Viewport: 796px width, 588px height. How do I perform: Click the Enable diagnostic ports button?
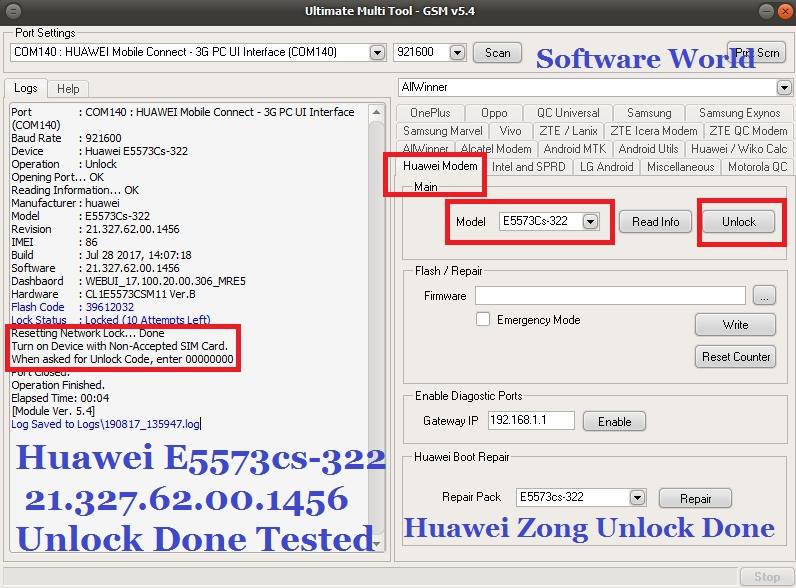(614, 421)
